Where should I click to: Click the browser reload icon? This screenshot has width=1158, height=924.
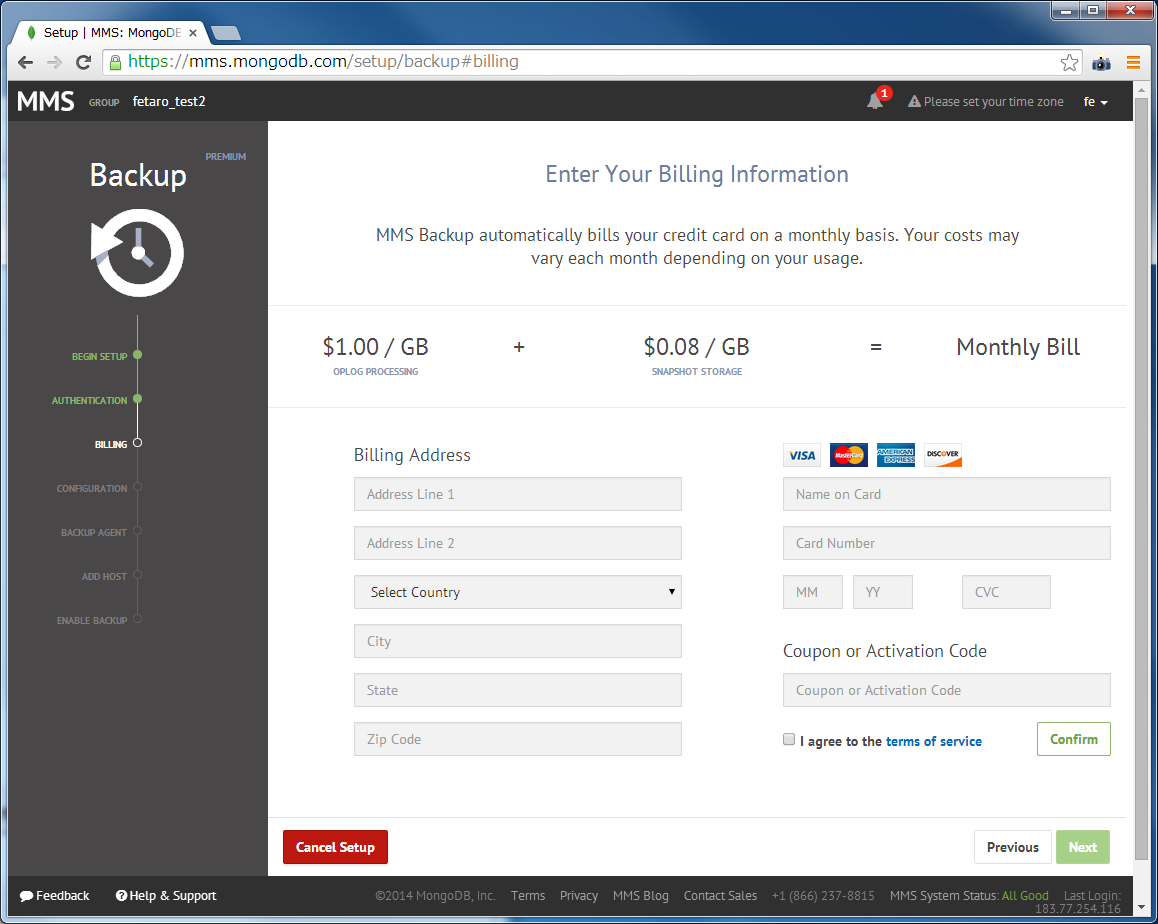(x=84, y=62)
